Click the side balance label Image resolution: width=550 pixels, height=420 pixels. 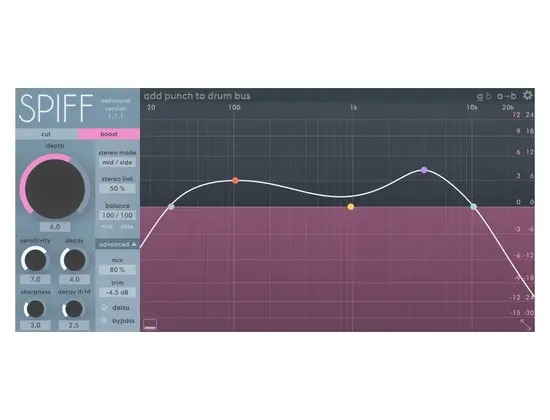click(x=127, y=227)
